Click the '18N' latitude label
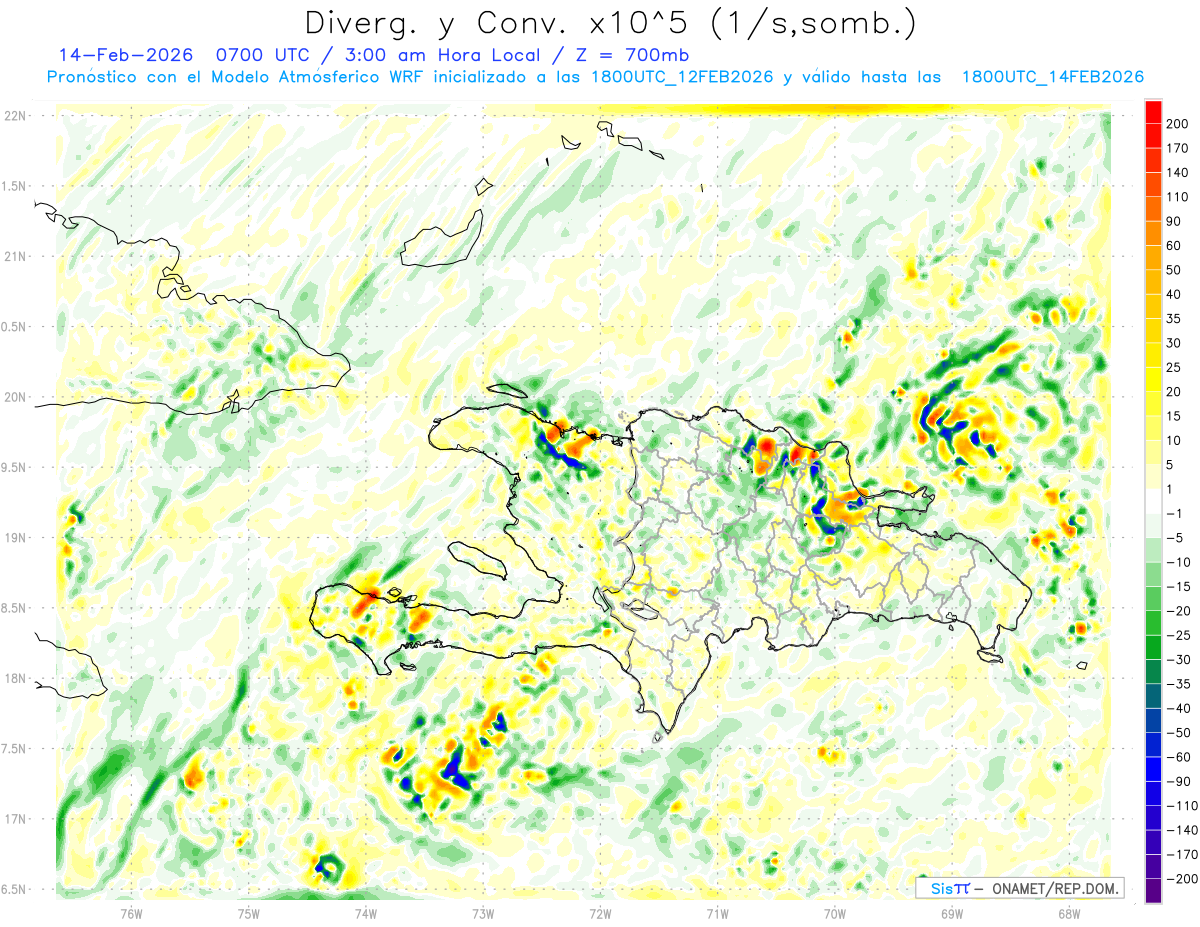The width and height of the screenshot is (1200, 927). (16, 678)
